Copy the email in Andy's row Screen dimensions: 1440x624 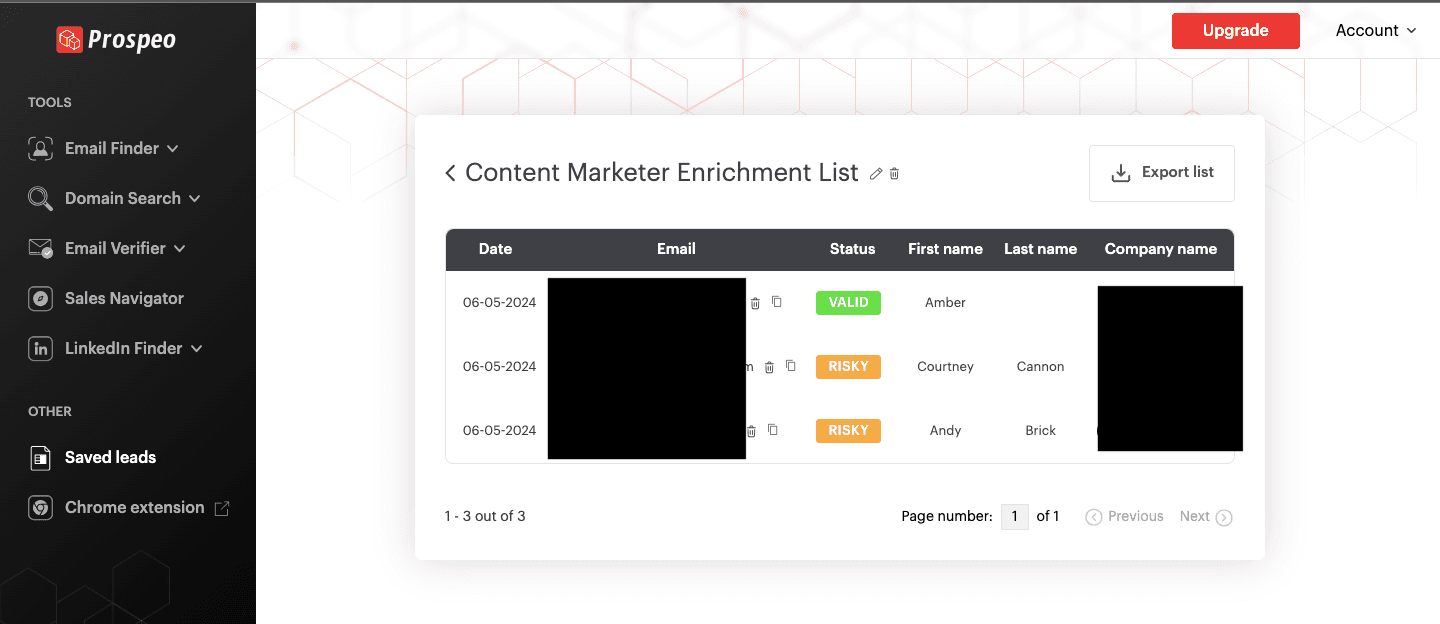pos(772,430)
